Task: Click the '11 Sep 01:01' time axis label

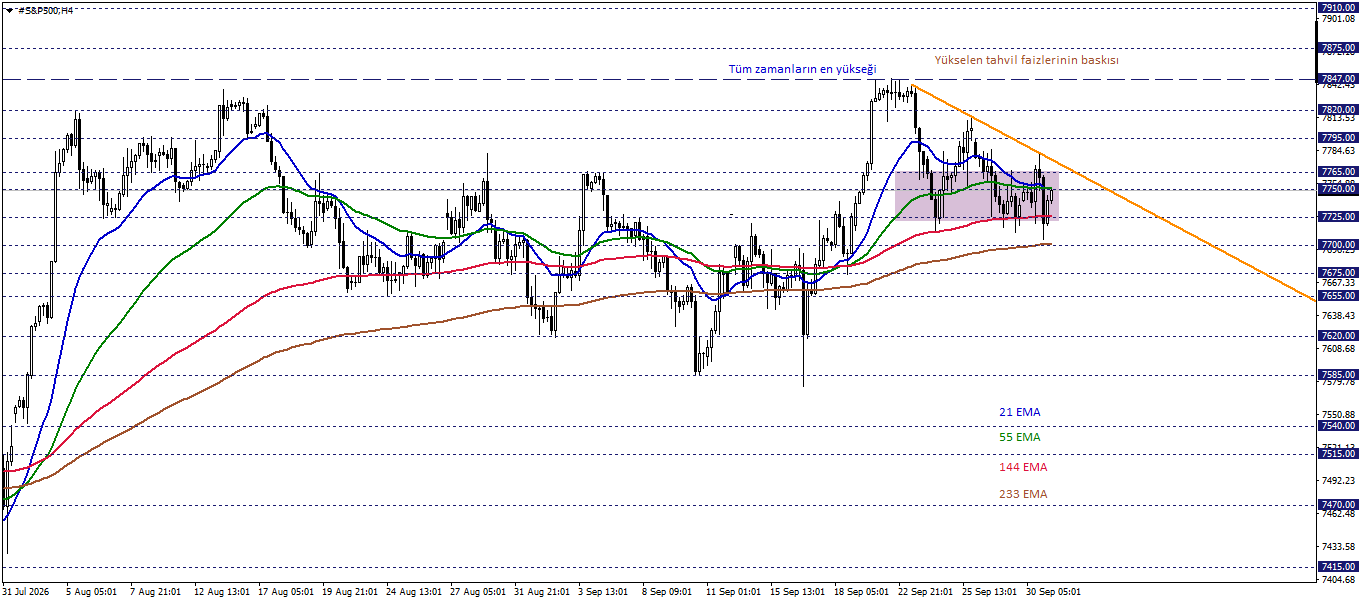Action: point(735,592)
